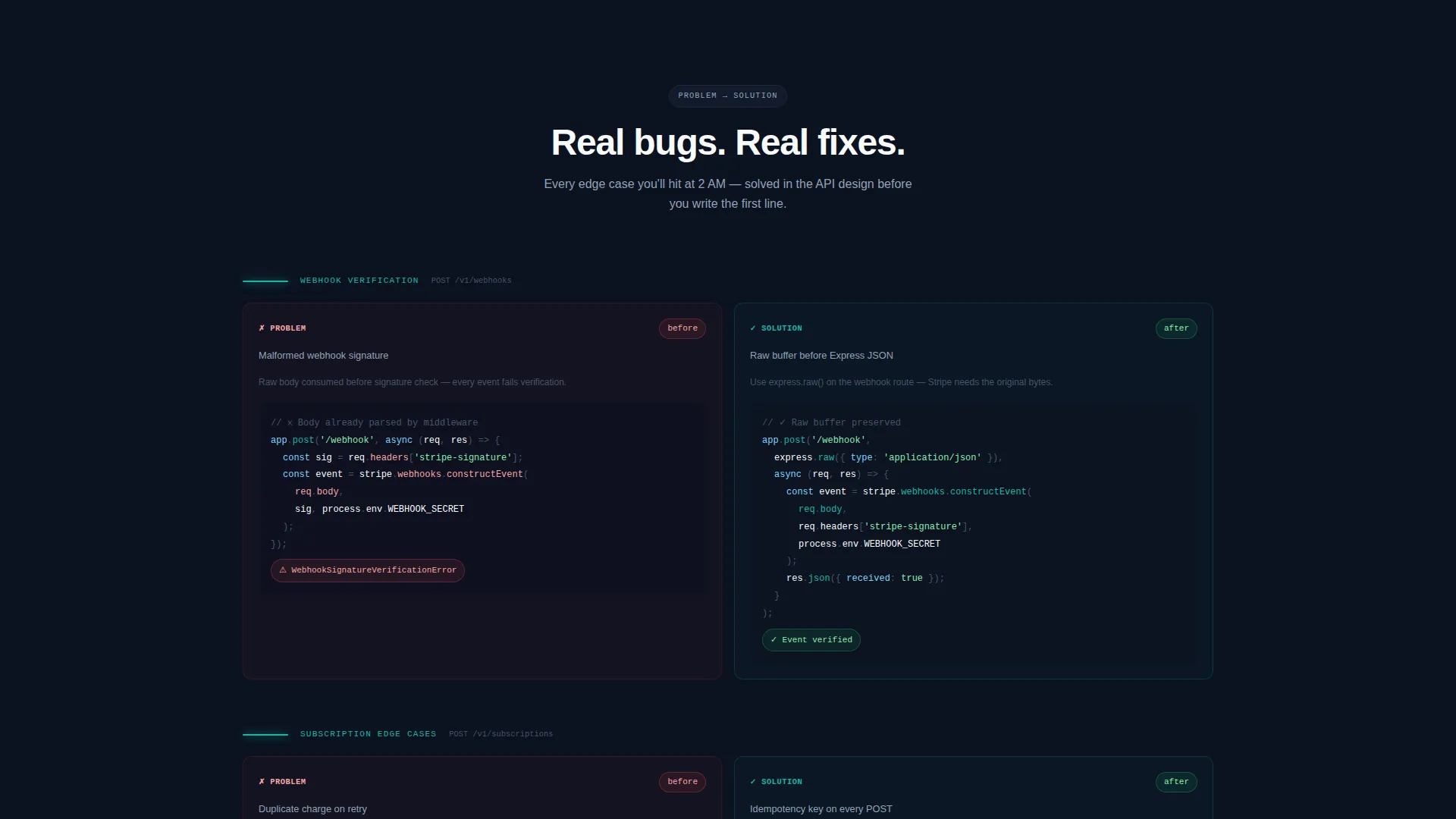Click the 'Event verified' success badge
Viewport: 1456px width, 819px height.
click(811, 640)
